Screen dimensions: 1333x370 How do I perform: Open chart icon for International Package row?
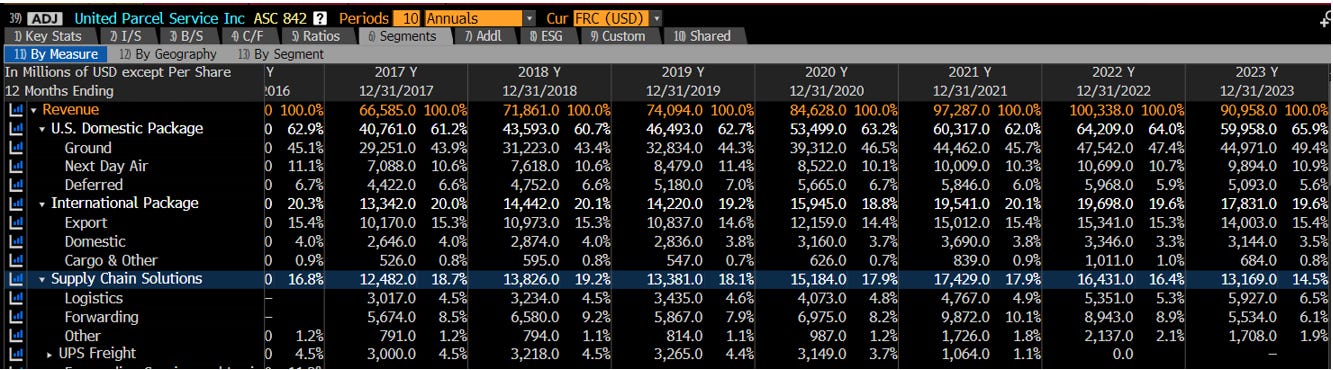[15, 204]
